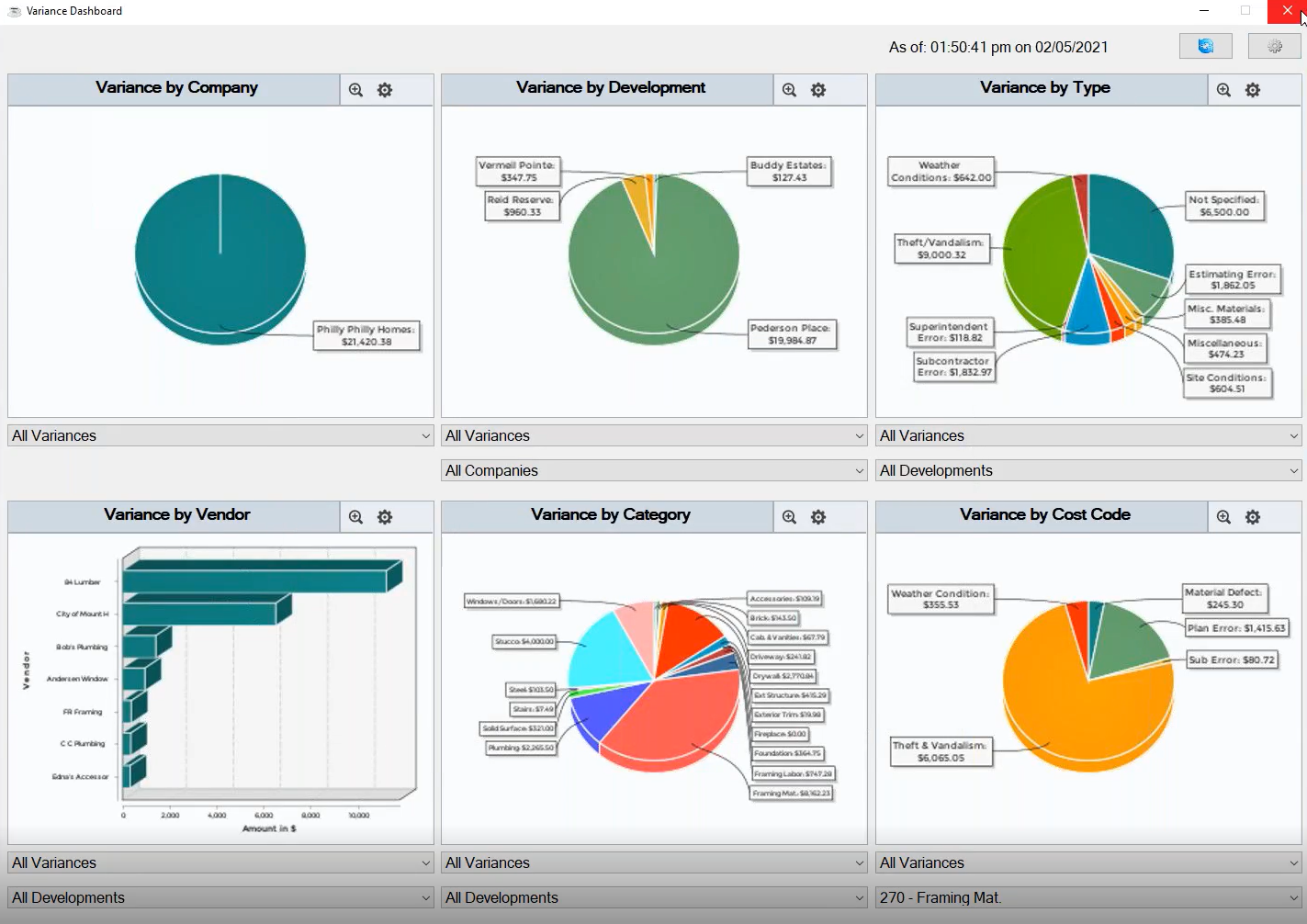The image size is (1307, 924).
Task: Zoom into the Variance by Development chart
Action: coord(788,89)
